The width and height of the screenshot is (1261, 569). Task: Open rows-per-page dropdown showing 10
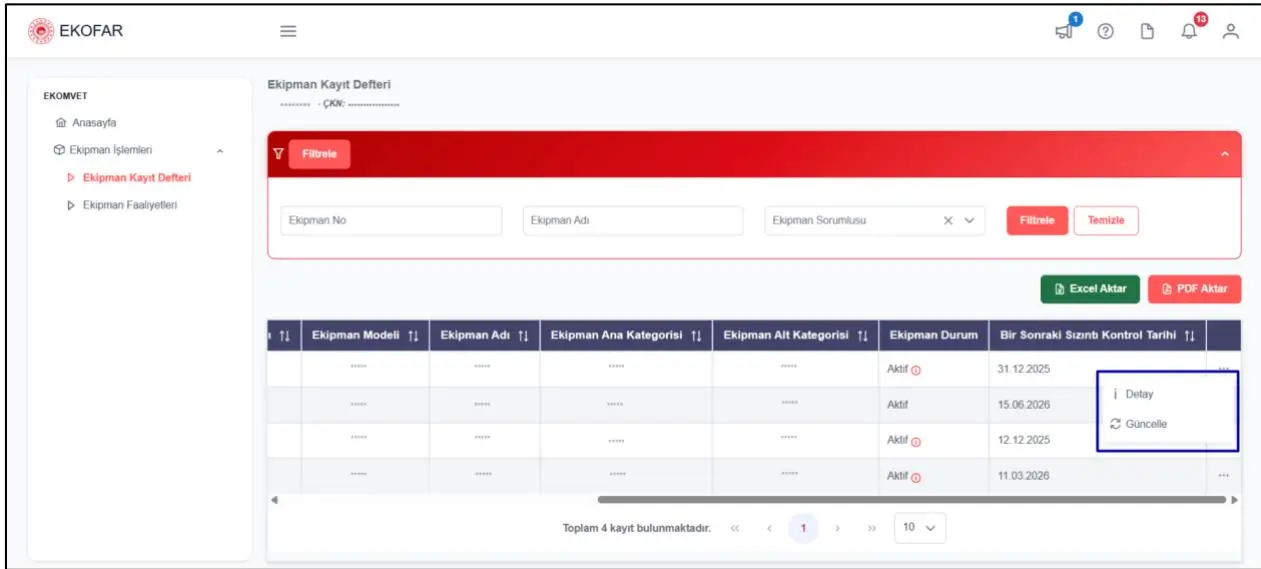[920, 528]
